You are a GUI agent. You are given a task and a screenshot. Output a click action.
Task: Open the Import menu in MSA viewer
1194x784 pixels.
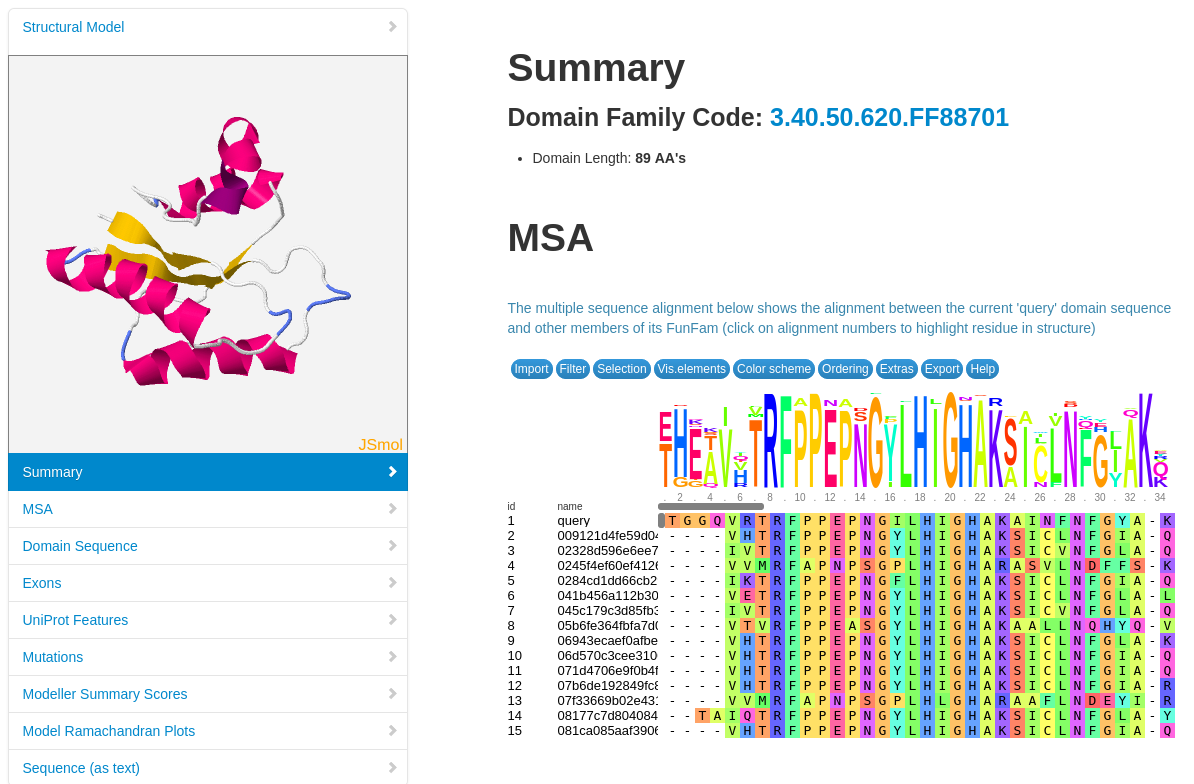point(531,369)
